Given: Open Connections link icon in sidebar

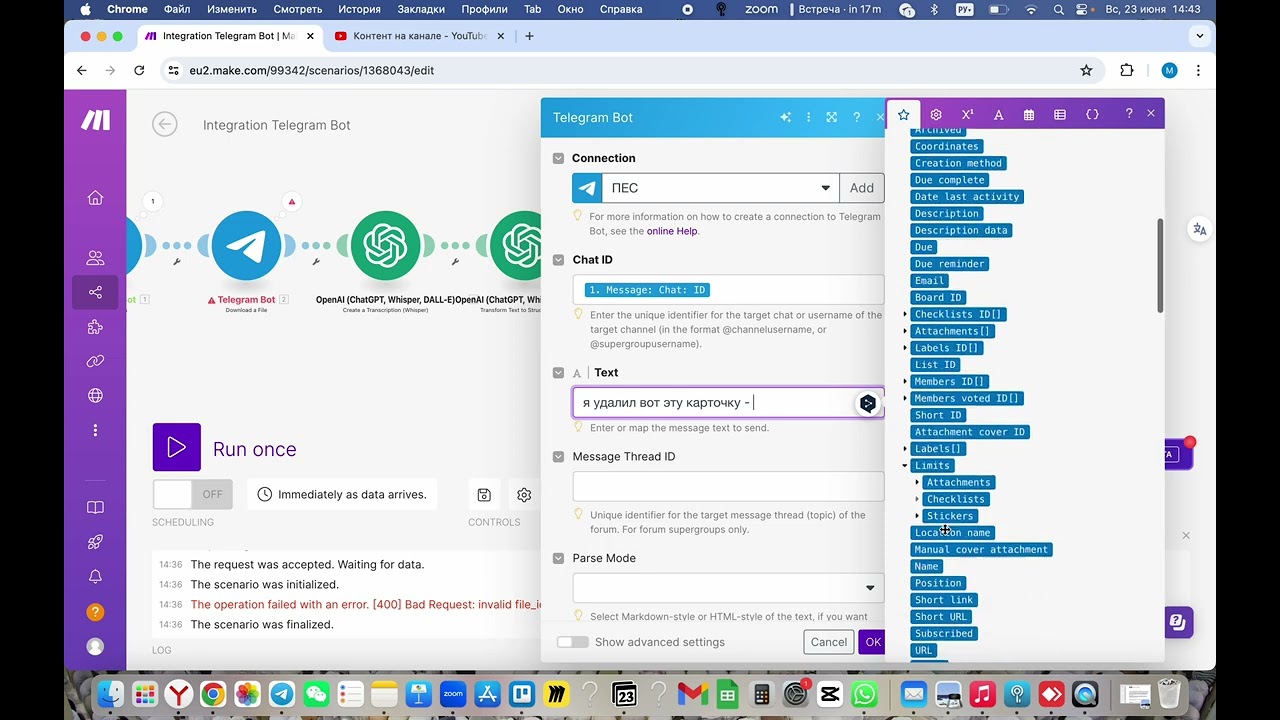Looking at the screenshot, I should click(95, 361).
